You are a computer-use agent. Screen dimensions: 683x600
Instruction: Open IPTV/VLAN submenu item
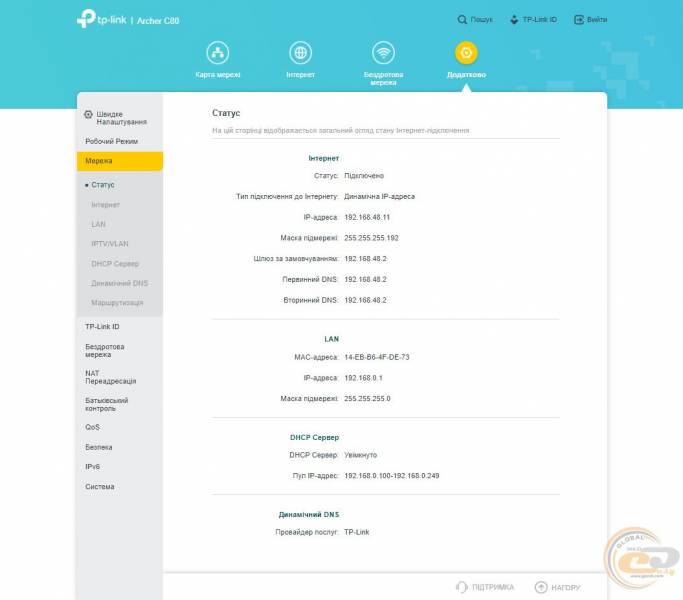[110, 244]
